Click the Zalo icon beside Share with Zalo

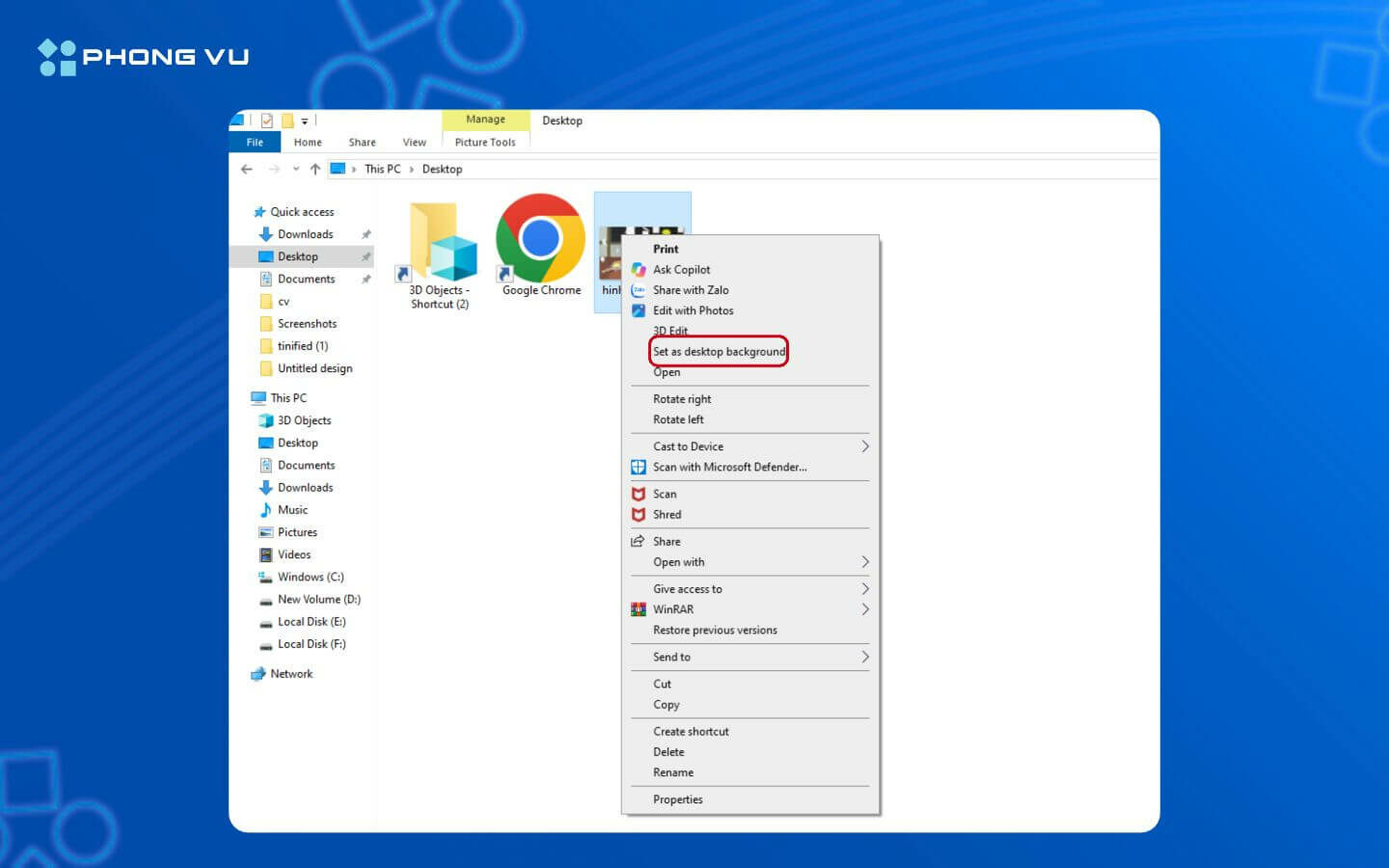tap(639, 290)
